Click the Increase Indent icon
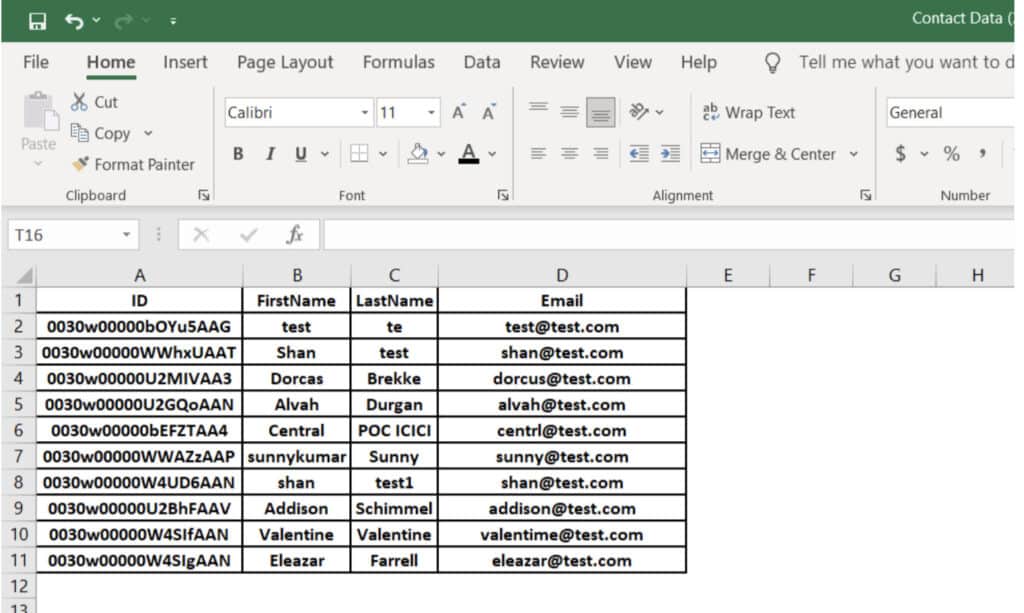The width and height of the screenshot is (1024, 613). pos(670,154)
